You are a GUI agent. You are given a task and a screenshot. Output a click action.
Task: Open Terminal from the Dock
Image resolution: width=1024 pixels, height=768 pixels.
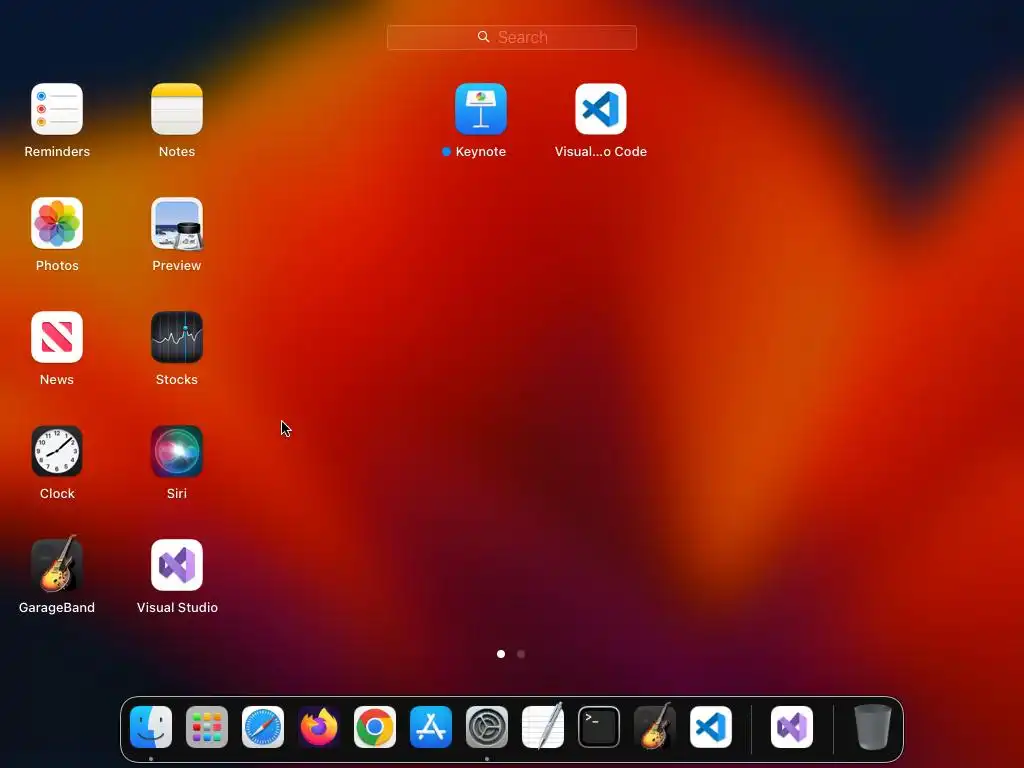pyautogui.click(x=599, y=727)
